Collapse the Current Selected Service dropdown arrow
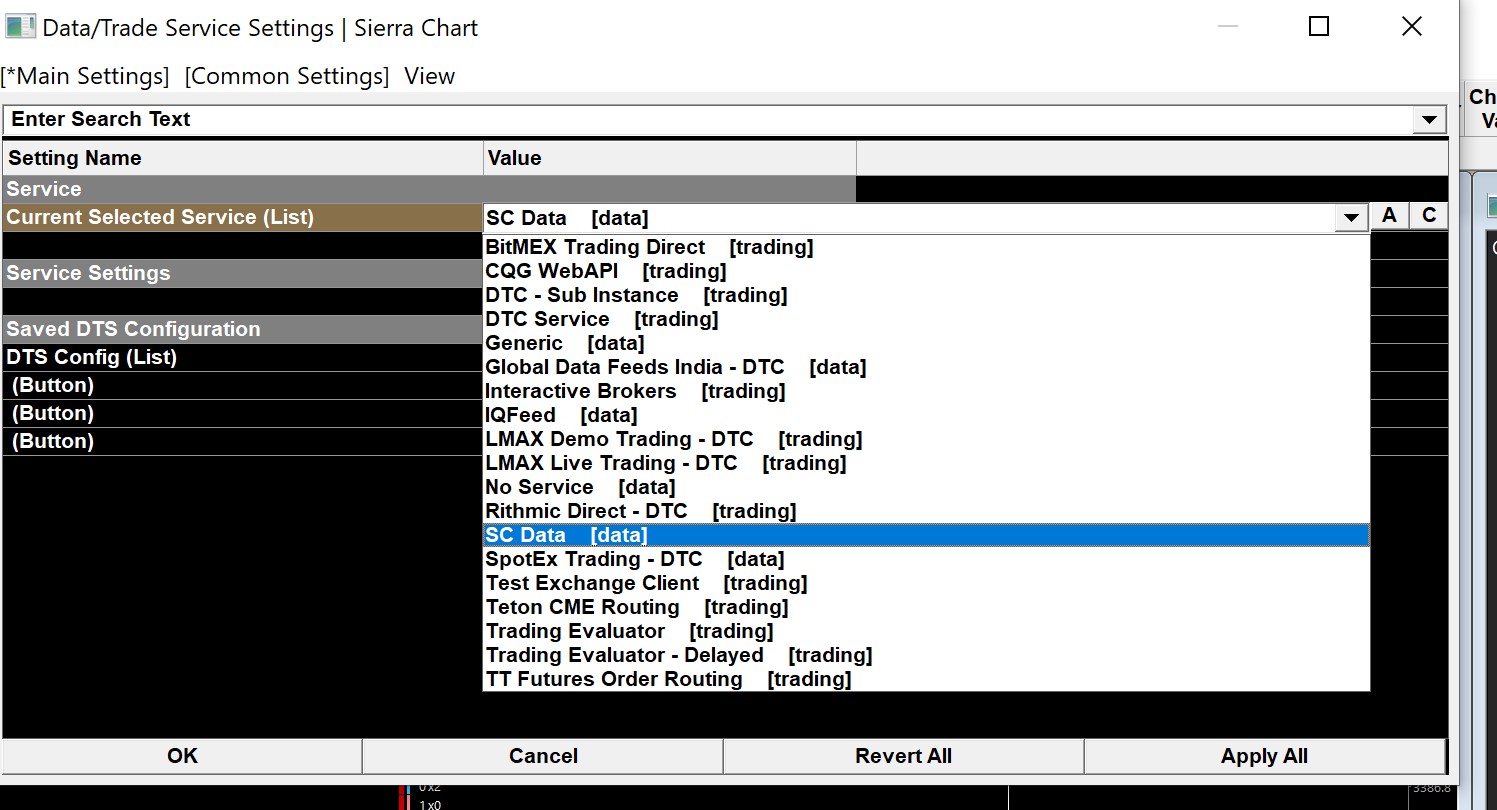 pos(1352,217)
